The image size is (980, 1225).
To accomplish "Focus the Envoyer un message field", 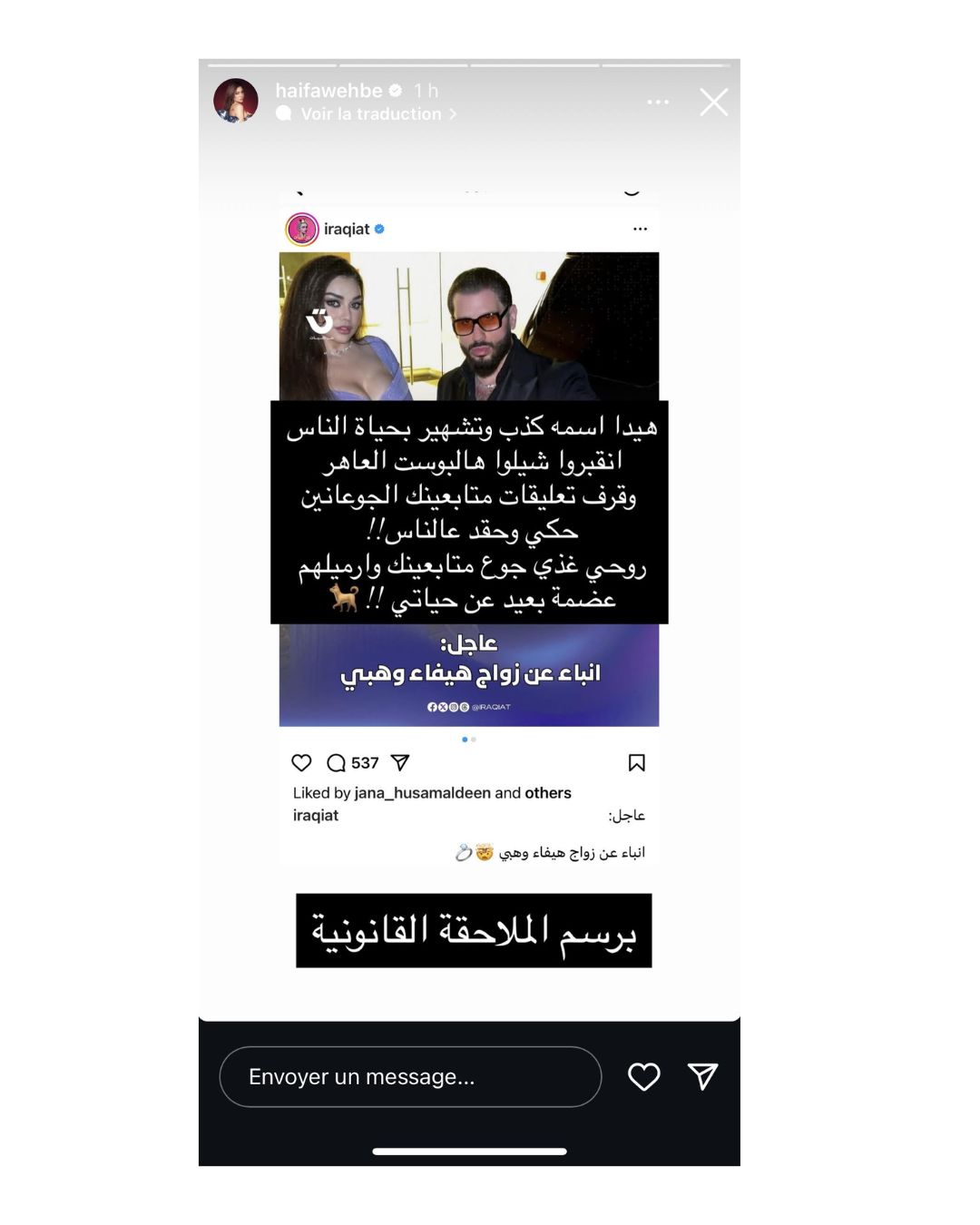I will (410, 1076).
